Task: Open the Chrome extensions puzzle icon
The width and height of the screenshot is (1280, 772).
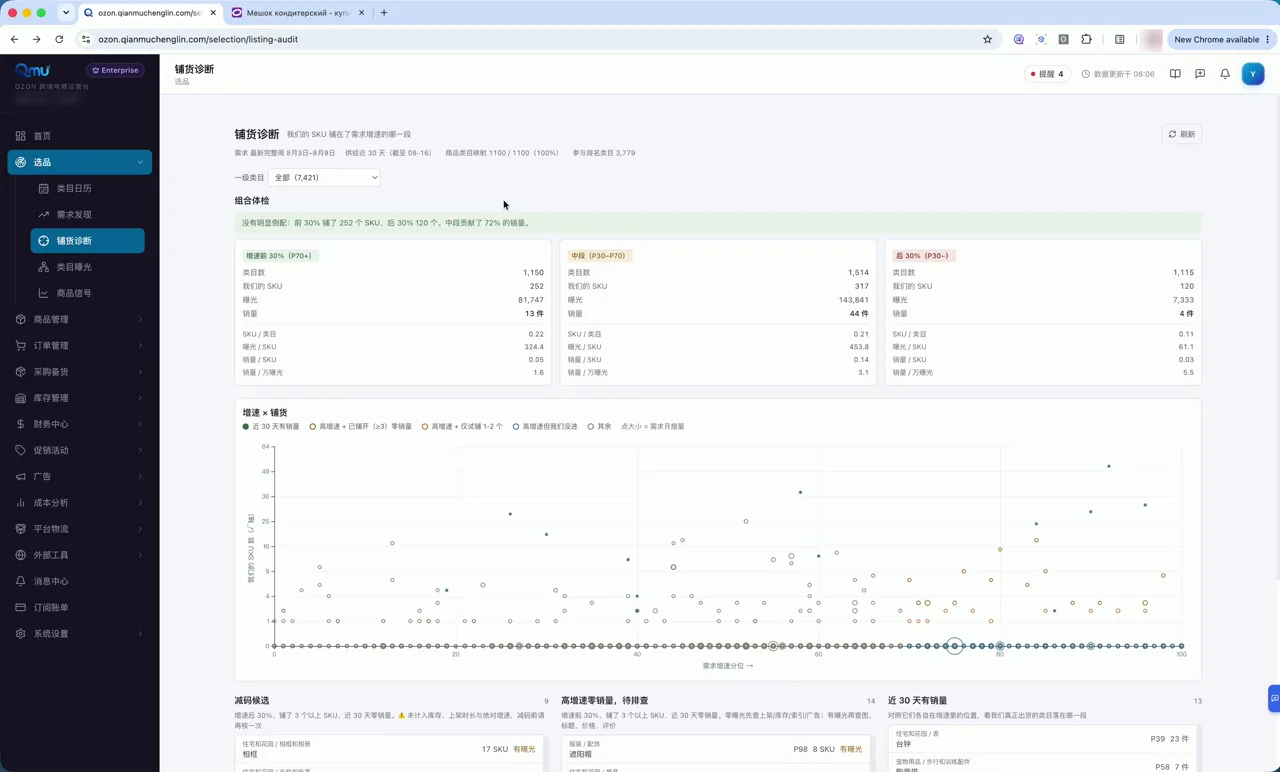Action: pos(1087,39)
